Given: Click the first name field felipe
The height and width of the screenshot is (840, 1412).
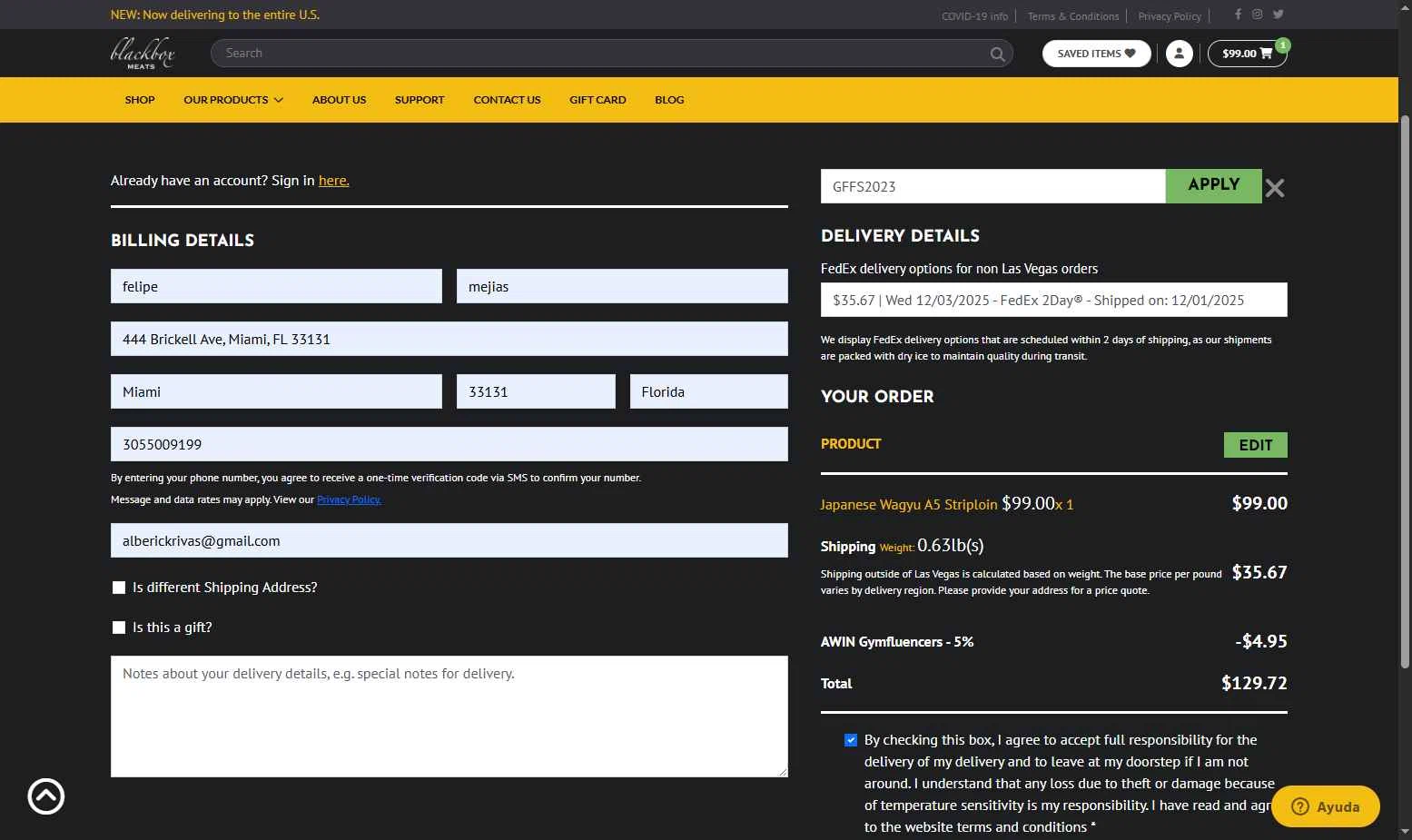Looking at the screenshot, I should point(276,286).
